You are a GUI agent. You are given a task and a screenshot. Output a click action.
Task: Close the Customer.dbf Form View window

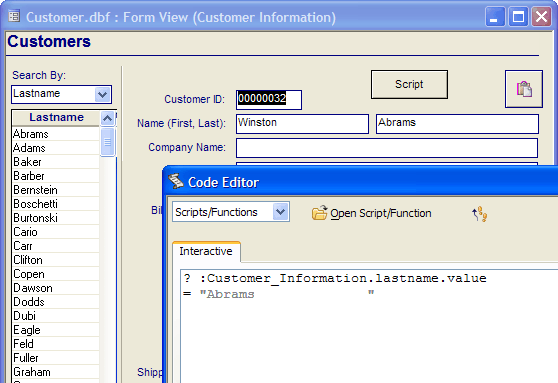pyautogui.click(x=541, y=17)
